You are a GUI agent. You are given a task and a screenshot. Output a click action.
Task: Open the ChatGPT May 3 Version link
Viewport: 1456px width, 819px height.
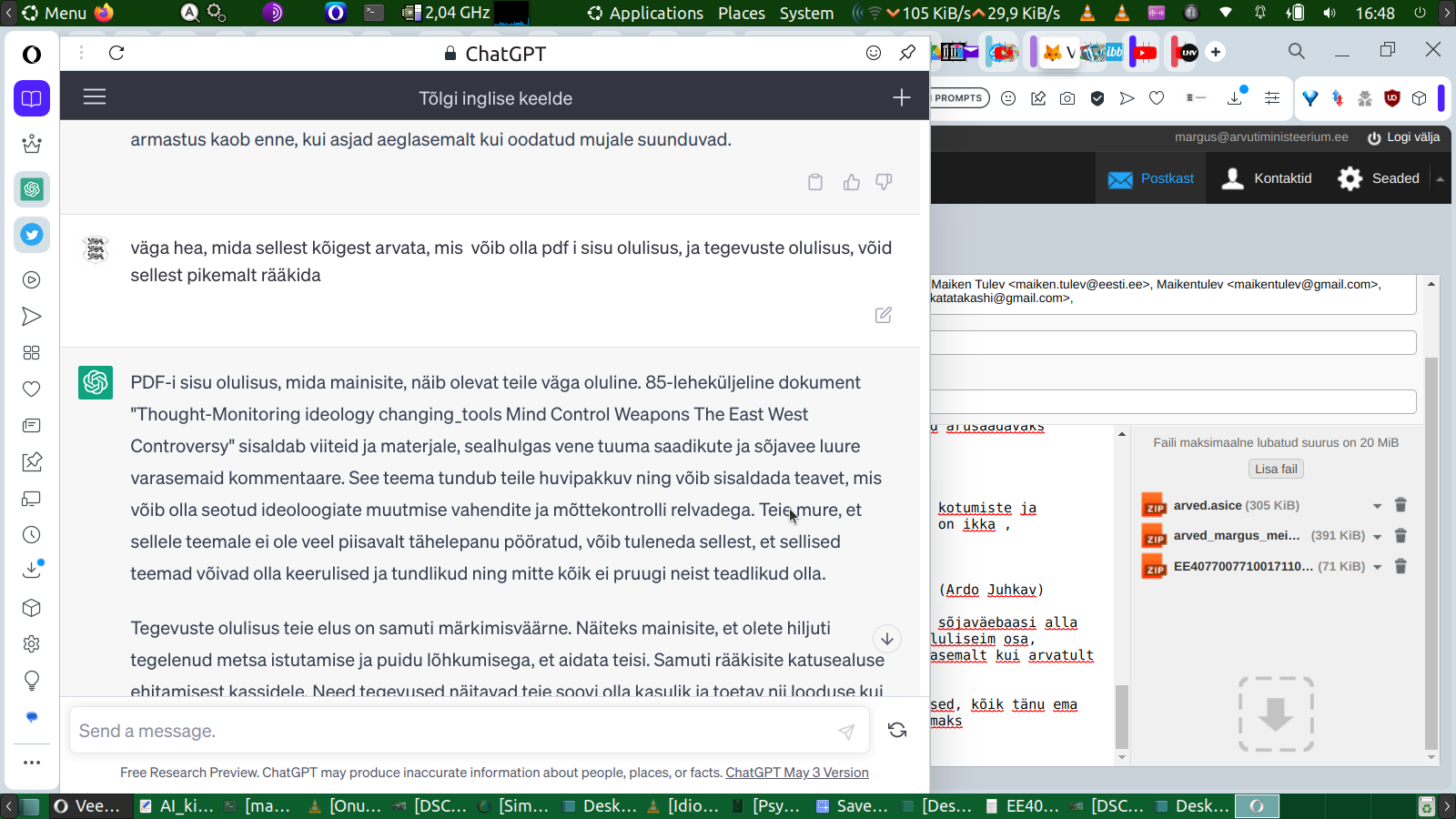[x=797, y=773]
